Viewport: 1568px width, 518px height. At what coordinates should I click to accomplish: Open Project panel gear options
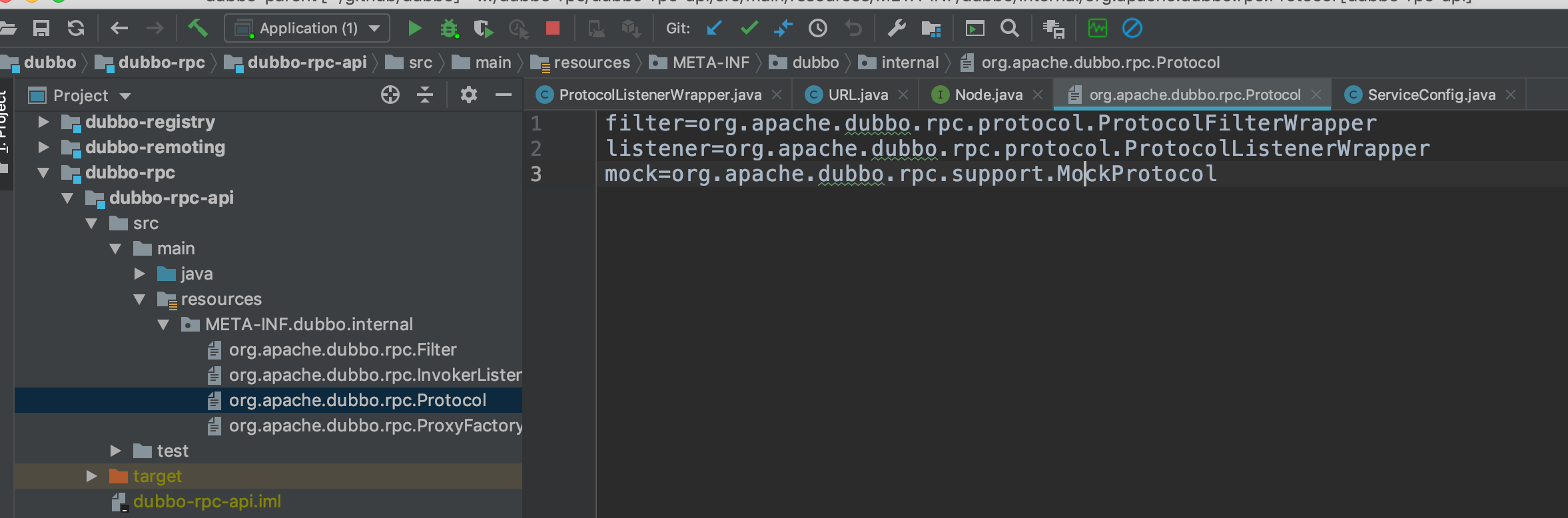(469, 95)
